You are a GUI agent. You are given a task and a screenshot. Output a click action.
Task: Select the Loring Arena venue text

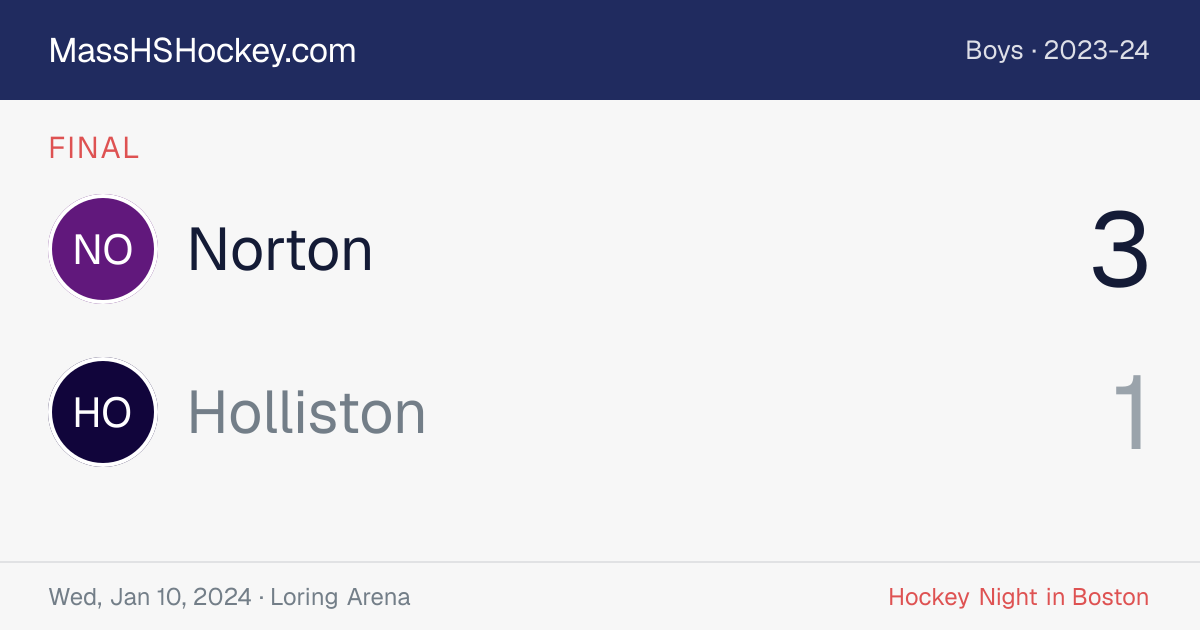click(x=340, y=597)
